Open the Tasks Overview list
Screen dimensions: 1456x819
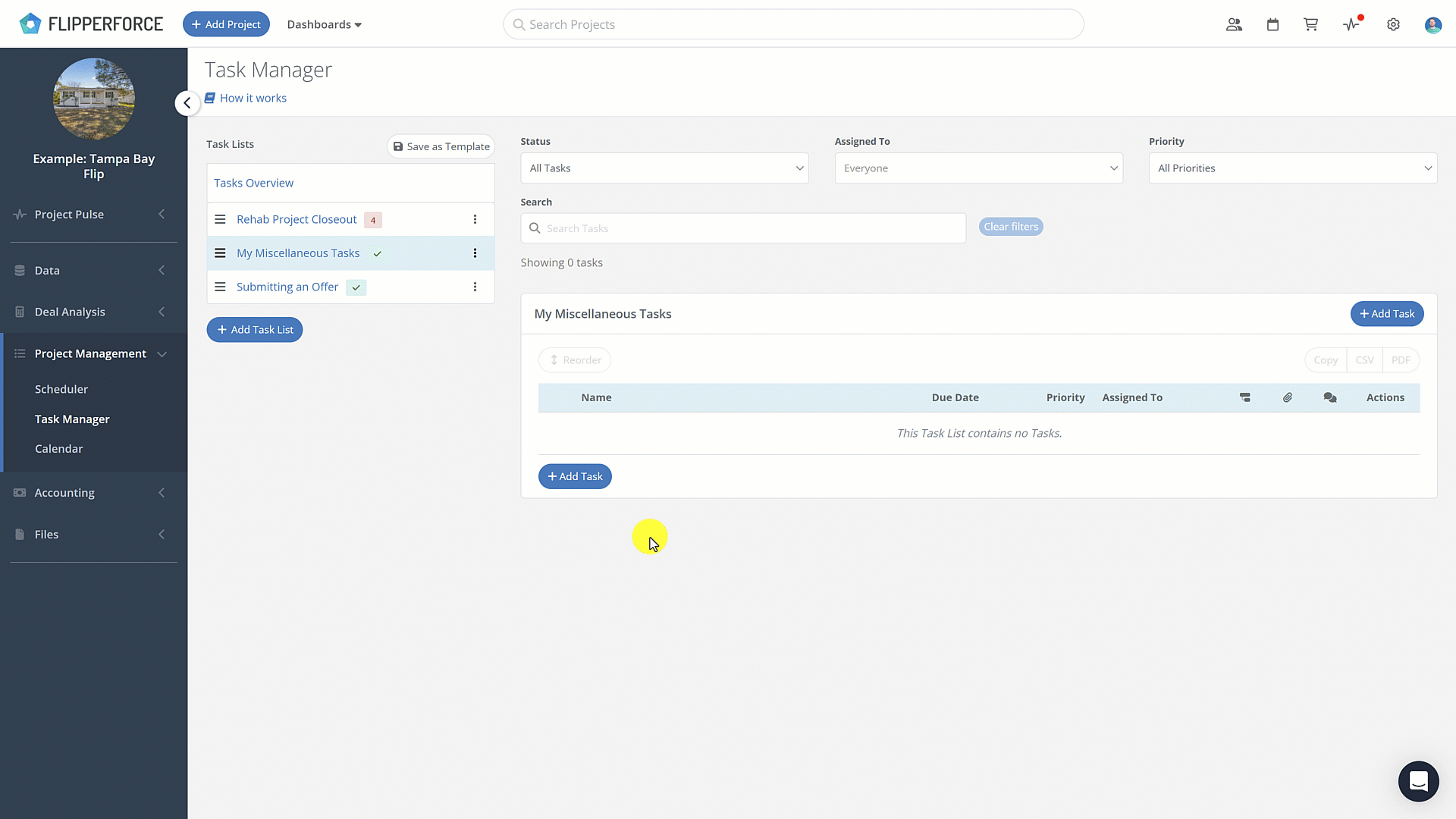click(253, 183)
